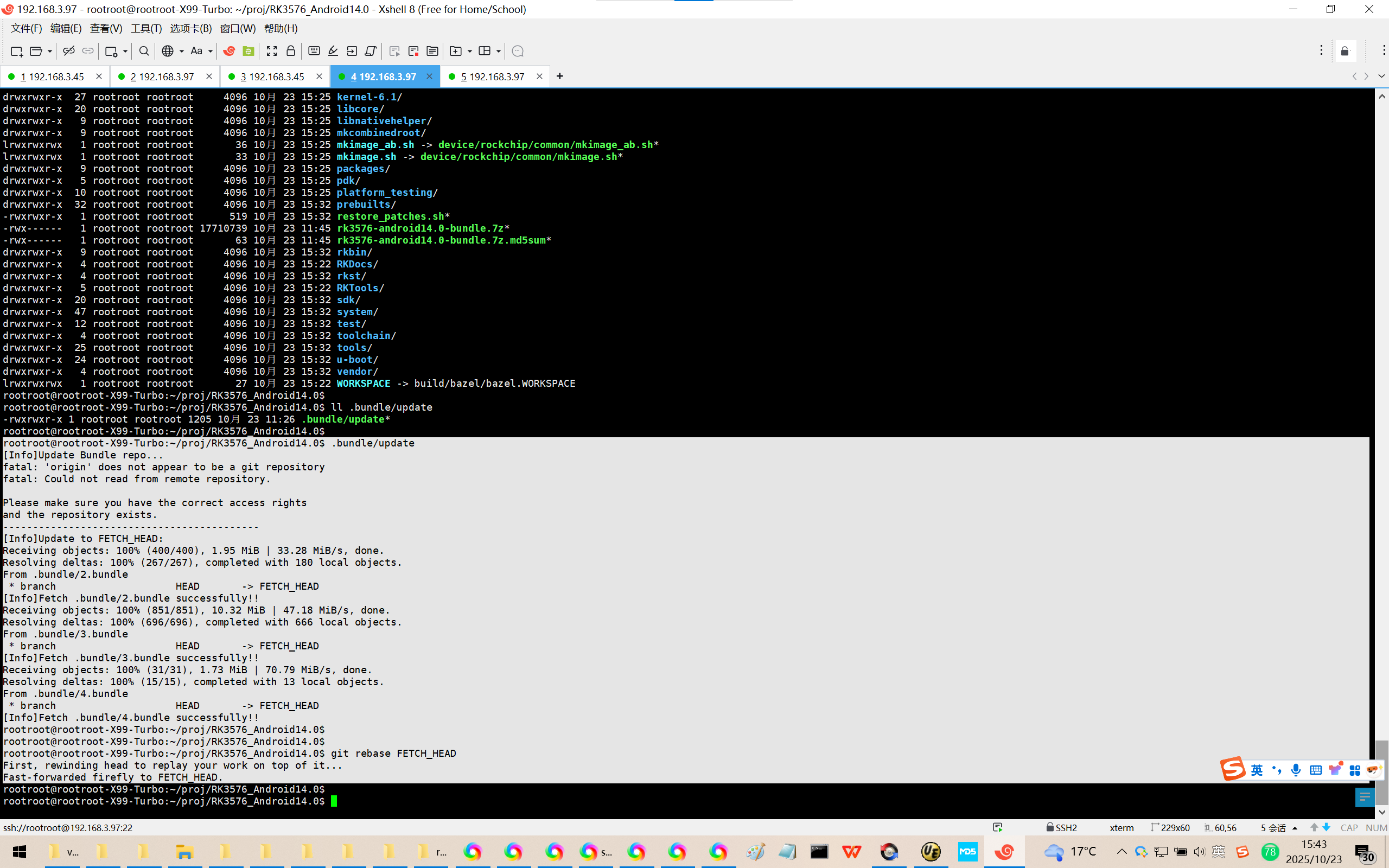
Task: Open the compose bar keyboard icon
Action: click(314, 51)
